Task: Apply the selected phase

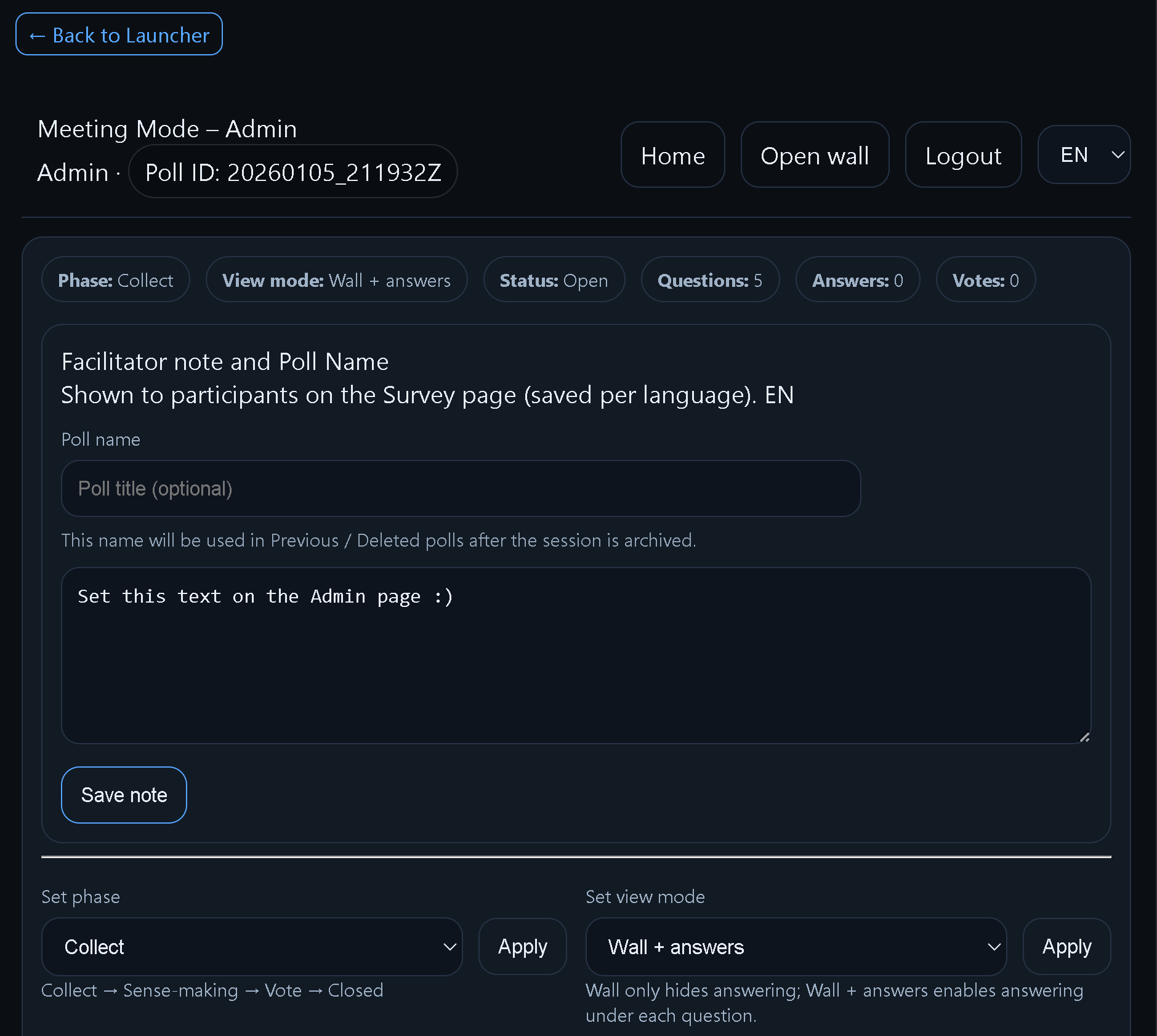Action: (522, 947)
